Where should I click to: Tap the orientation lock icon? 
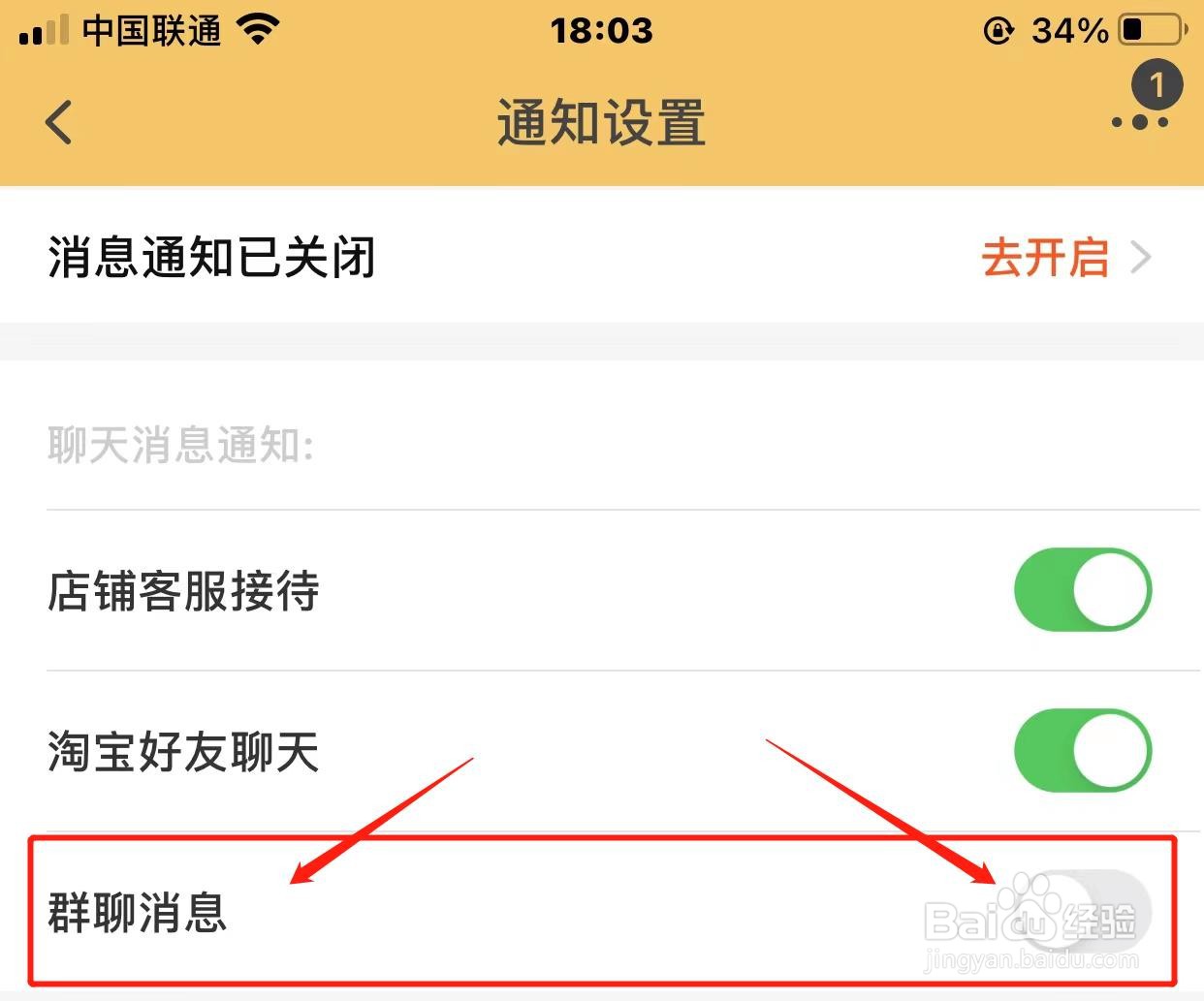[x=998, y=31]
